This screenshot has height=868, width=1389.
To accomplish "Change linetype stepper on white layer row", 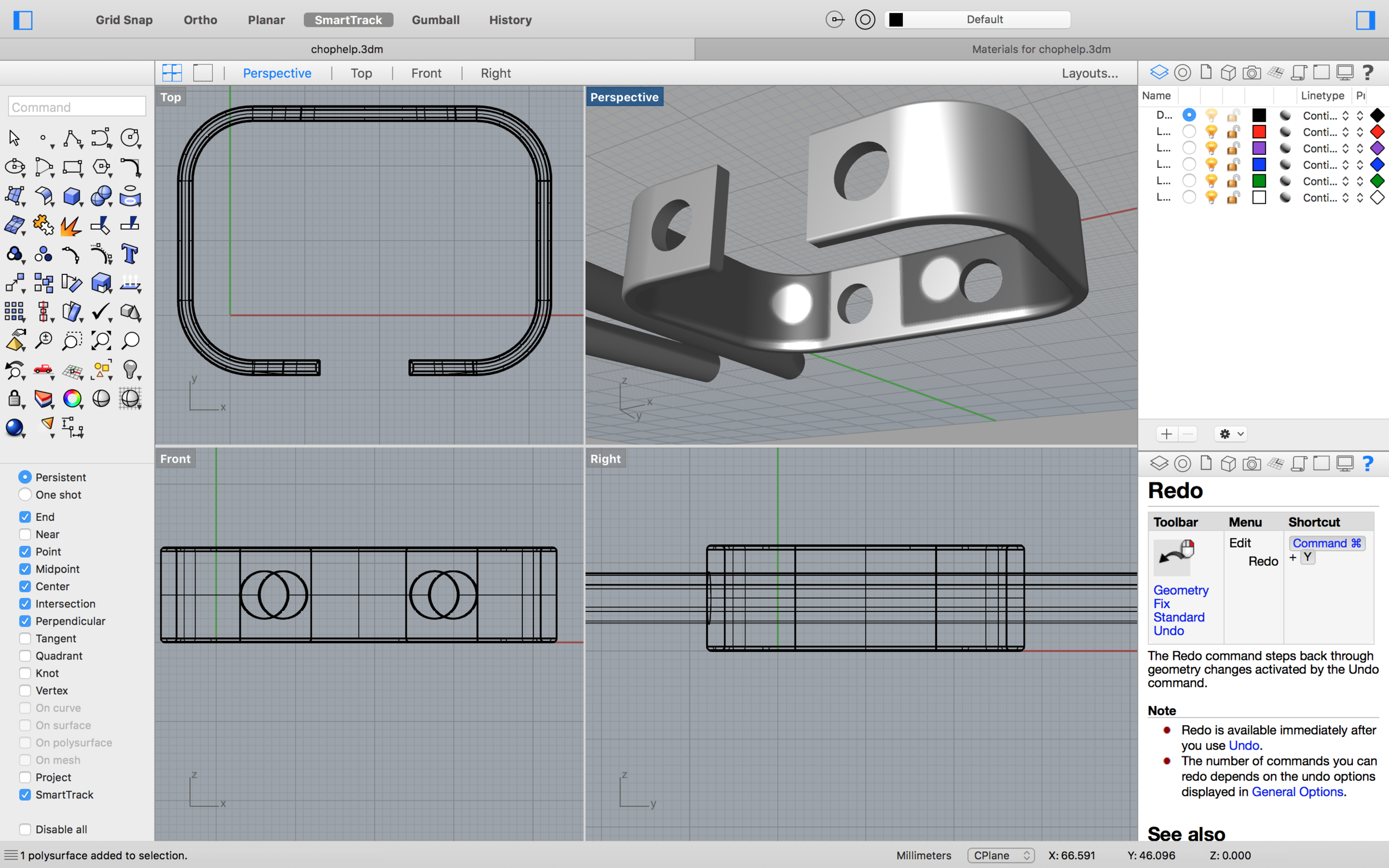I will (1345, 198).
